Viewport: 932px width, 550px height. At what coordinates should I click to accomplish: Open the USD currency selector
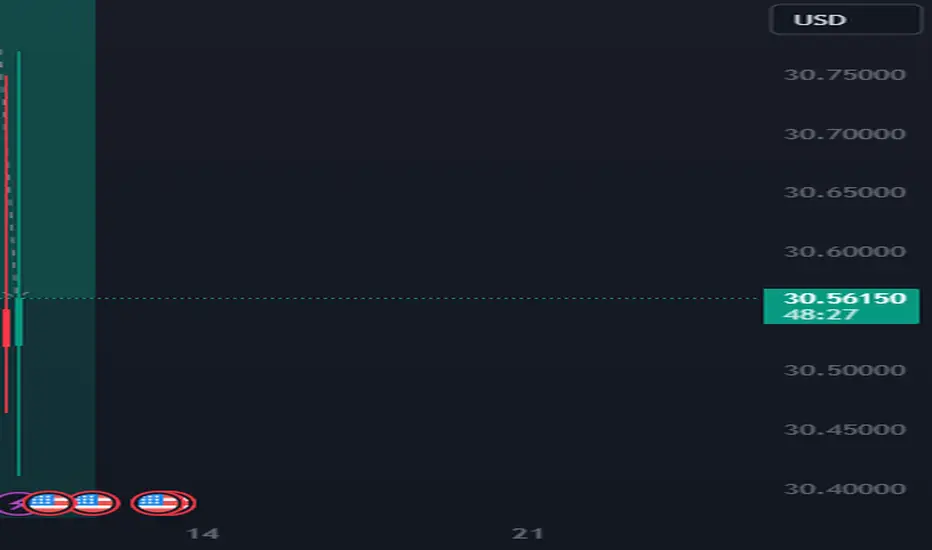tap(845, 20)
